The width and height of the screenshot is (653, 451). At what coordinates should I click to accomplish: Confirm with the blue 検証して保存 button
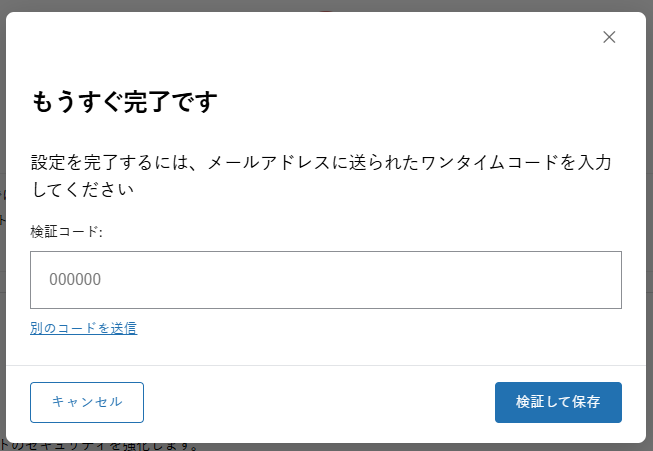(558, 402)
